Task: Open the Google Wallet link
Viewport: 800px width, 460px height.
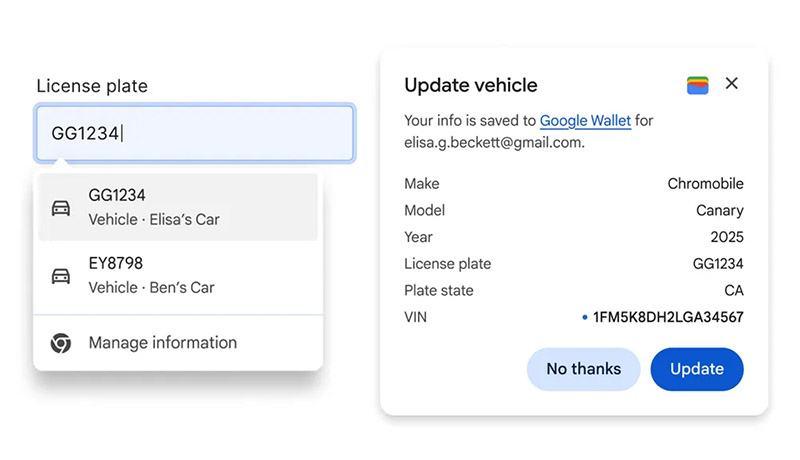Action: pos(585,121)
